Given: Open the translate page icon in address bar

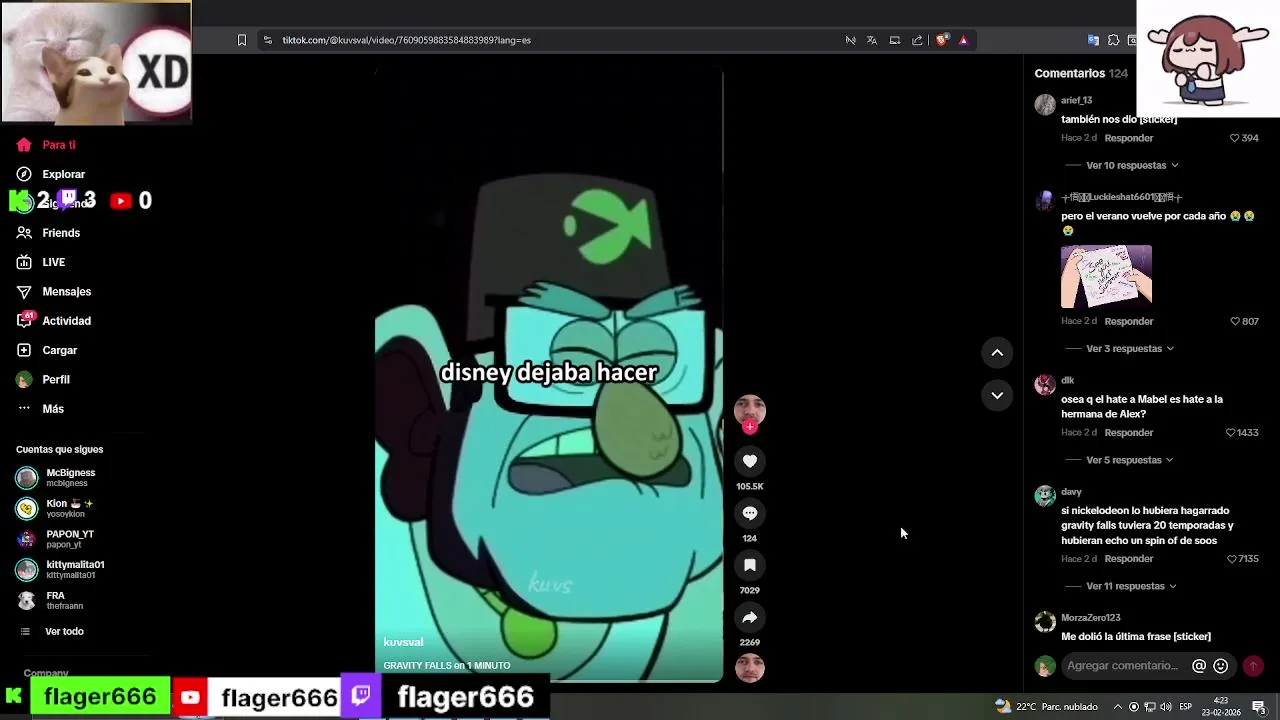Looking at the screenshot, I should [872, 40].
